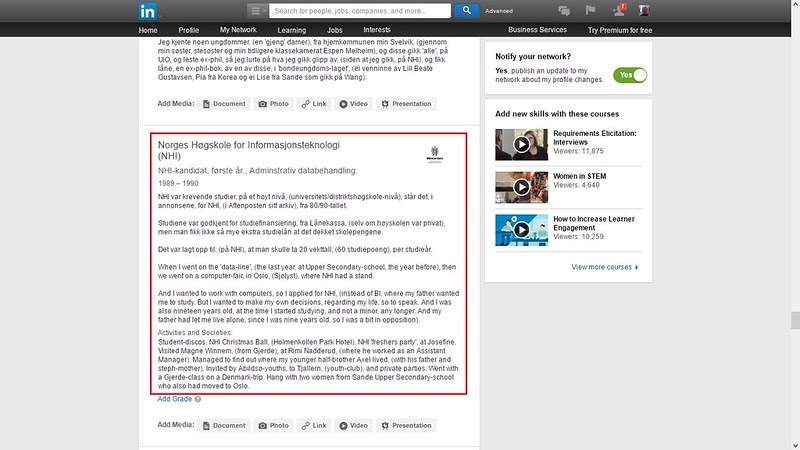The image size is (800, 450).
Task: Toggle the Notify your network switch
Action: [x=630, y=75]
